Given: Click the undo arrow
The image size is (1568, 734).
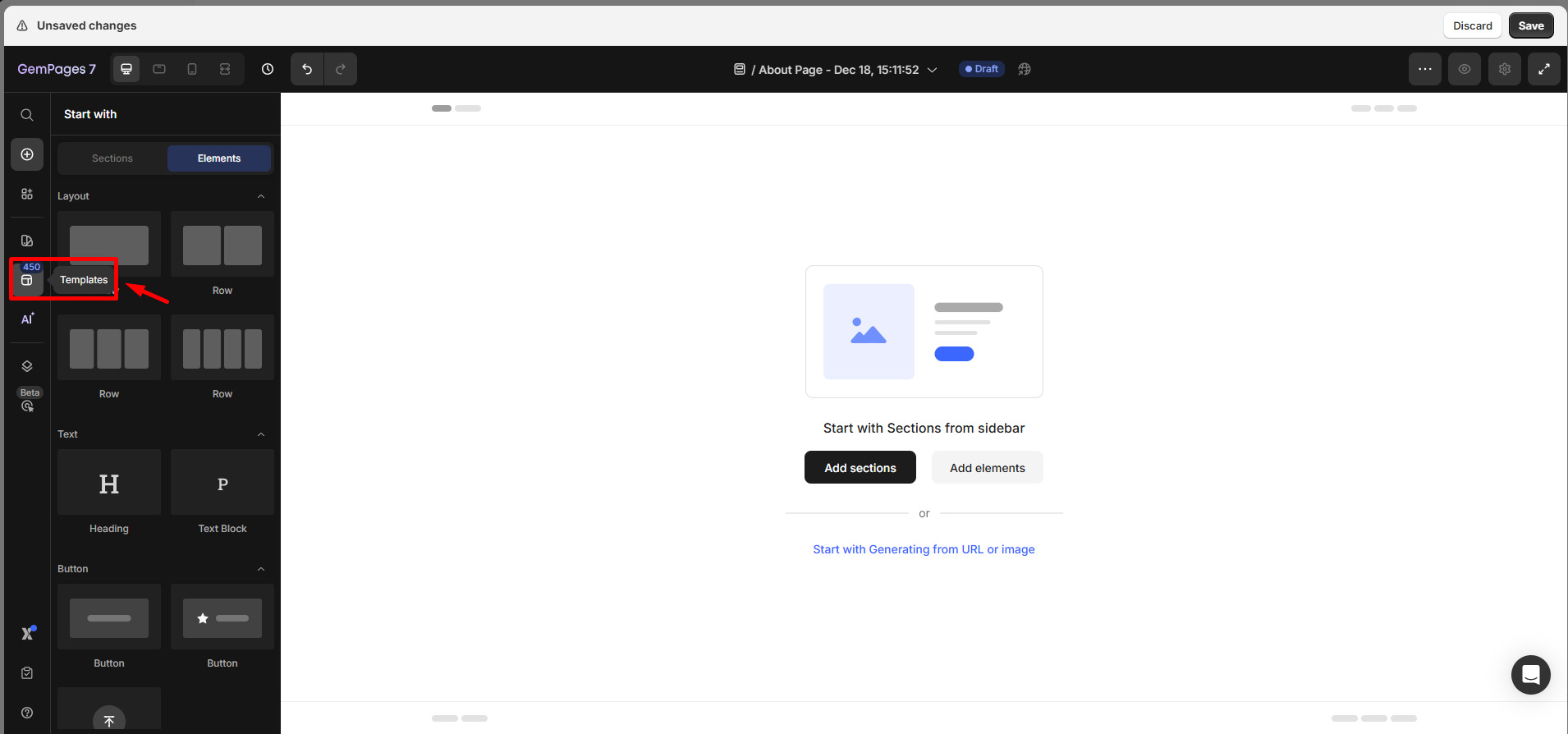Looking at the screenshot, I should coord(307,69).
